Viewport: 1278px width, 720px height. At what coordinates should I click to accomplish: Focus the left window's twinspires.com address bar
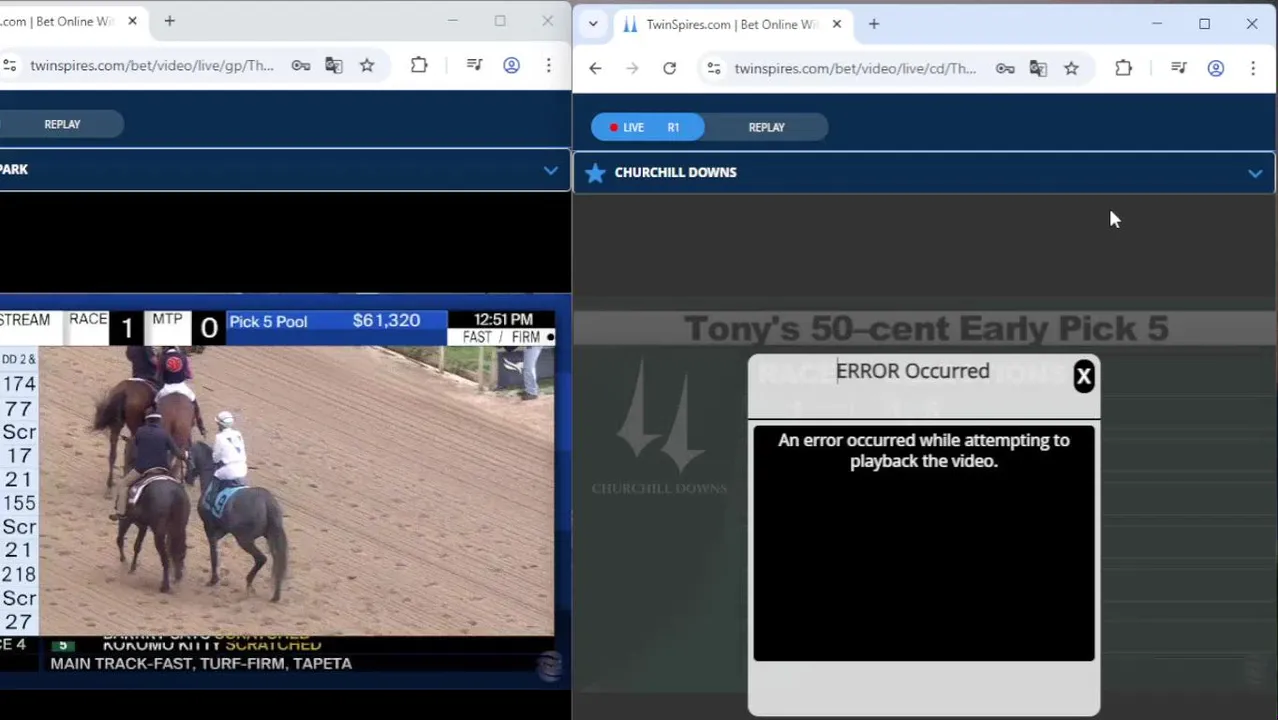[x=152, y=65]
